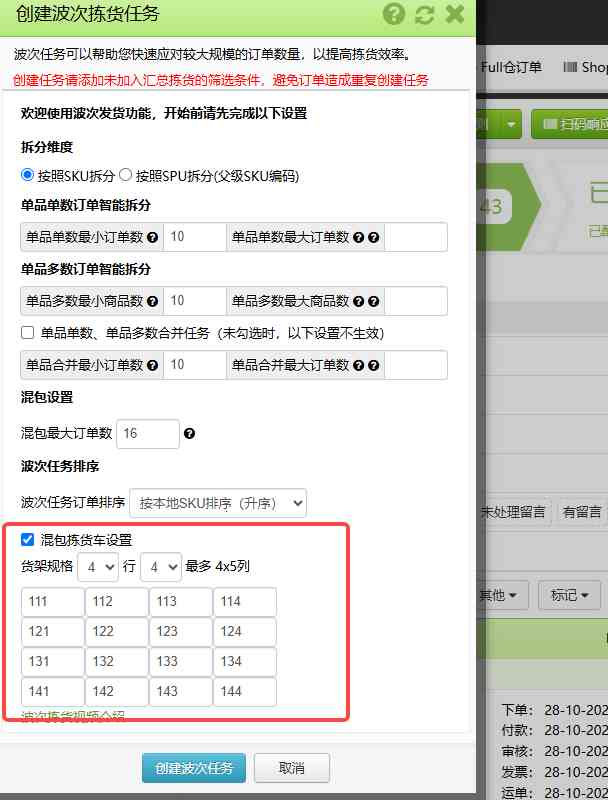Open 货架规格 rows dropdown
Image resolution: width=608 pixels, height=800 pixels.
[98, 567]
